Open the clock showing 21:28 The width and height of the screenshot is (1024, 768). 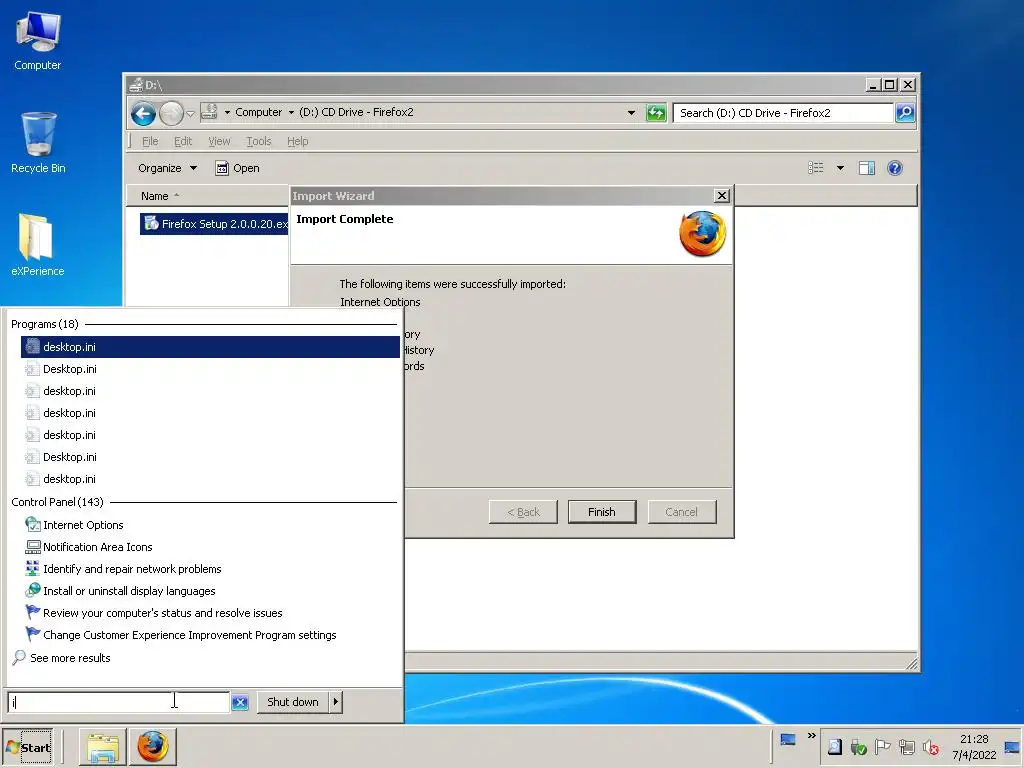974,747
